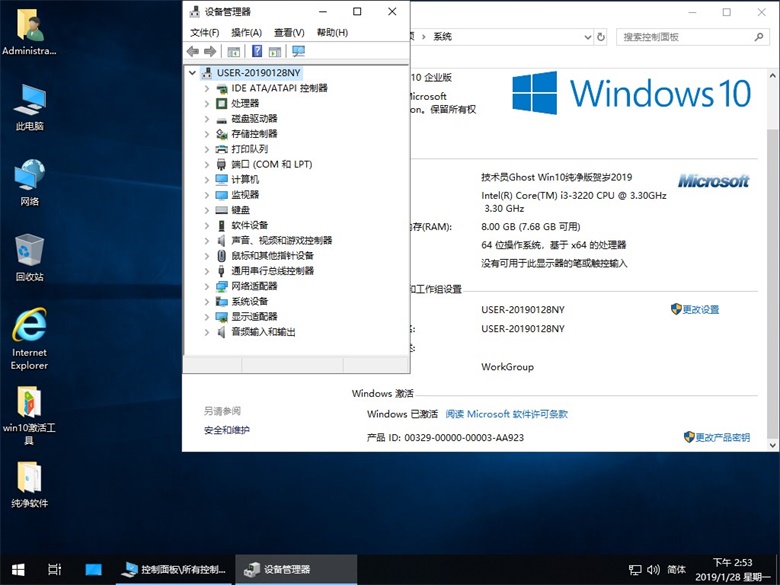The width and height of the screenshot is (780, 585).
Task: Expand the 显示适配器 tree node
Action: tap(207, 316)
